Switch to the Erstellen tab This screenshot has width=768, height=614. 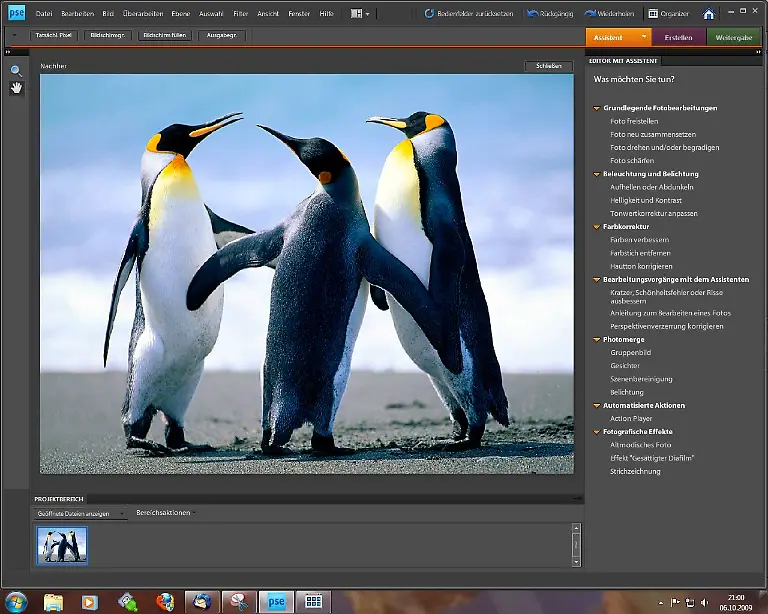678,37
